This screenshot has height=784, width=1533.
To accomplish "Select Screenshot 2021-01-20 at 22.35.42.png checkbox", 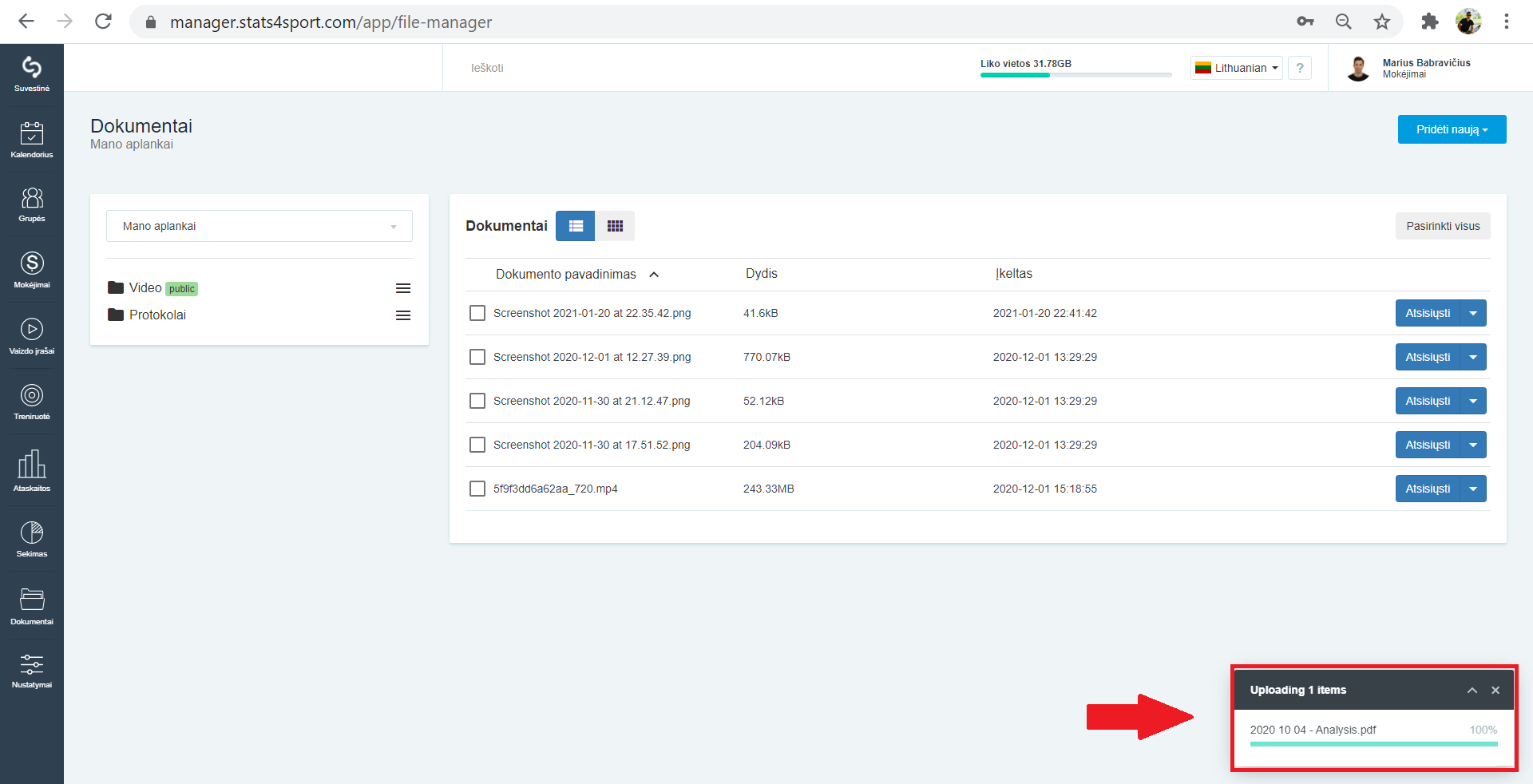I will (x=477, y=313).
